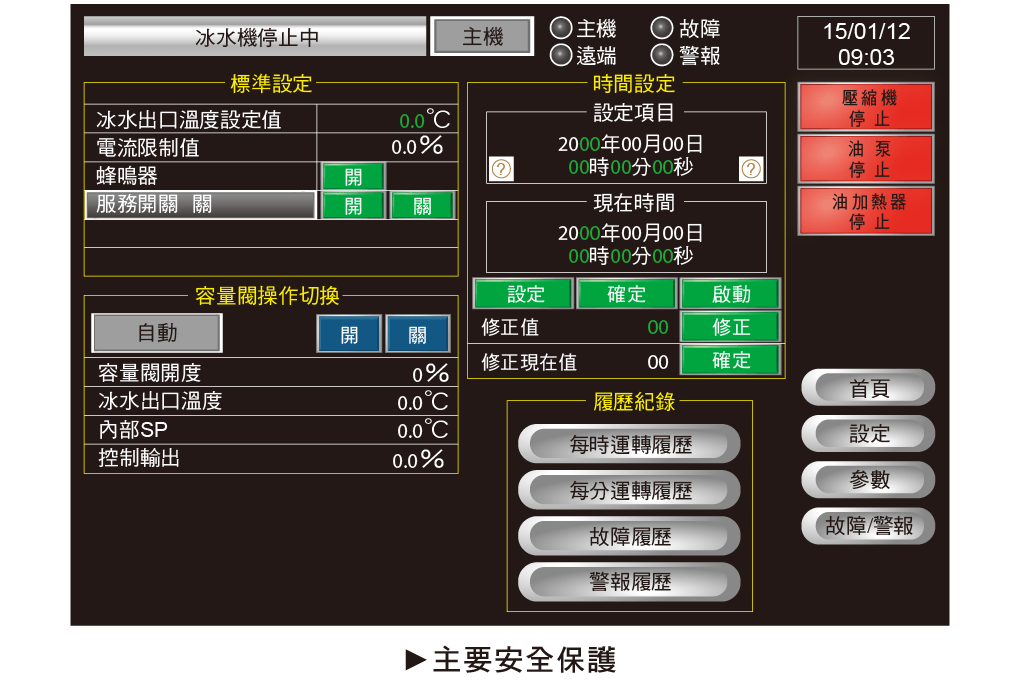Open the 警報履歷 alarm history

[629, 582]
